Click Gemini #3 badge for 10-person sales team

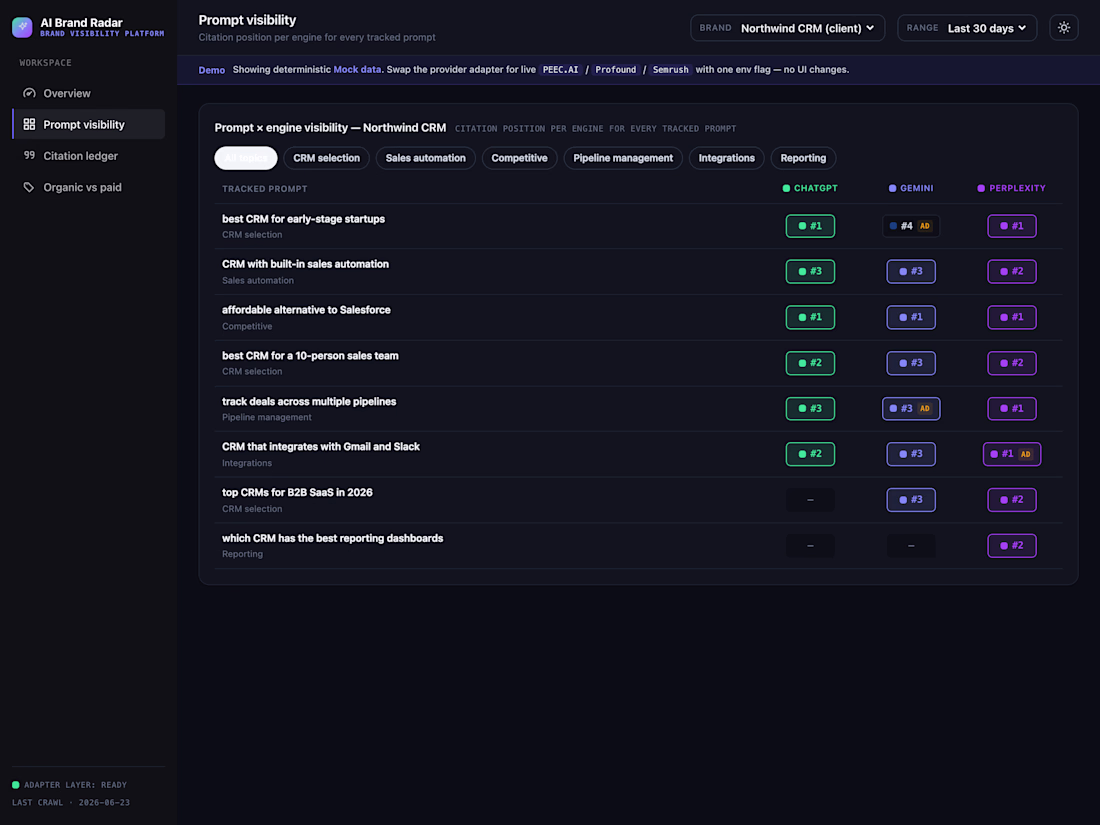[x=911, y=363]
